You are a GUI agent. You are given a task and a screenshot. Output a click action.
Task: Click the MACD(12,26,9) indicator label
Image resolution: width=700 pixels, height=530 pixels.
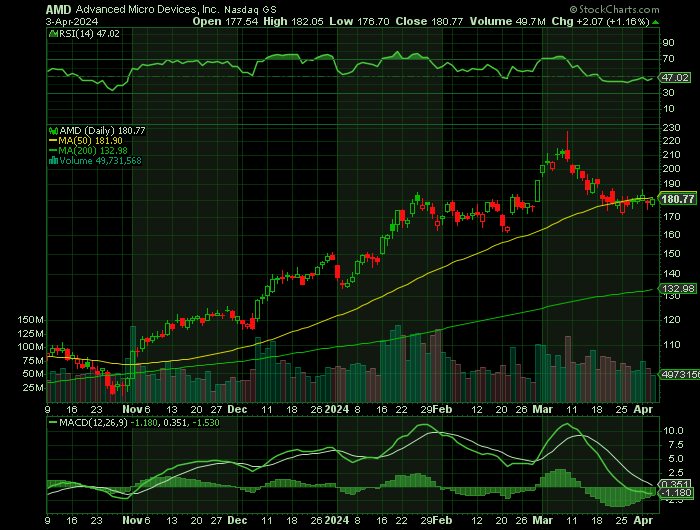(93, 422)
